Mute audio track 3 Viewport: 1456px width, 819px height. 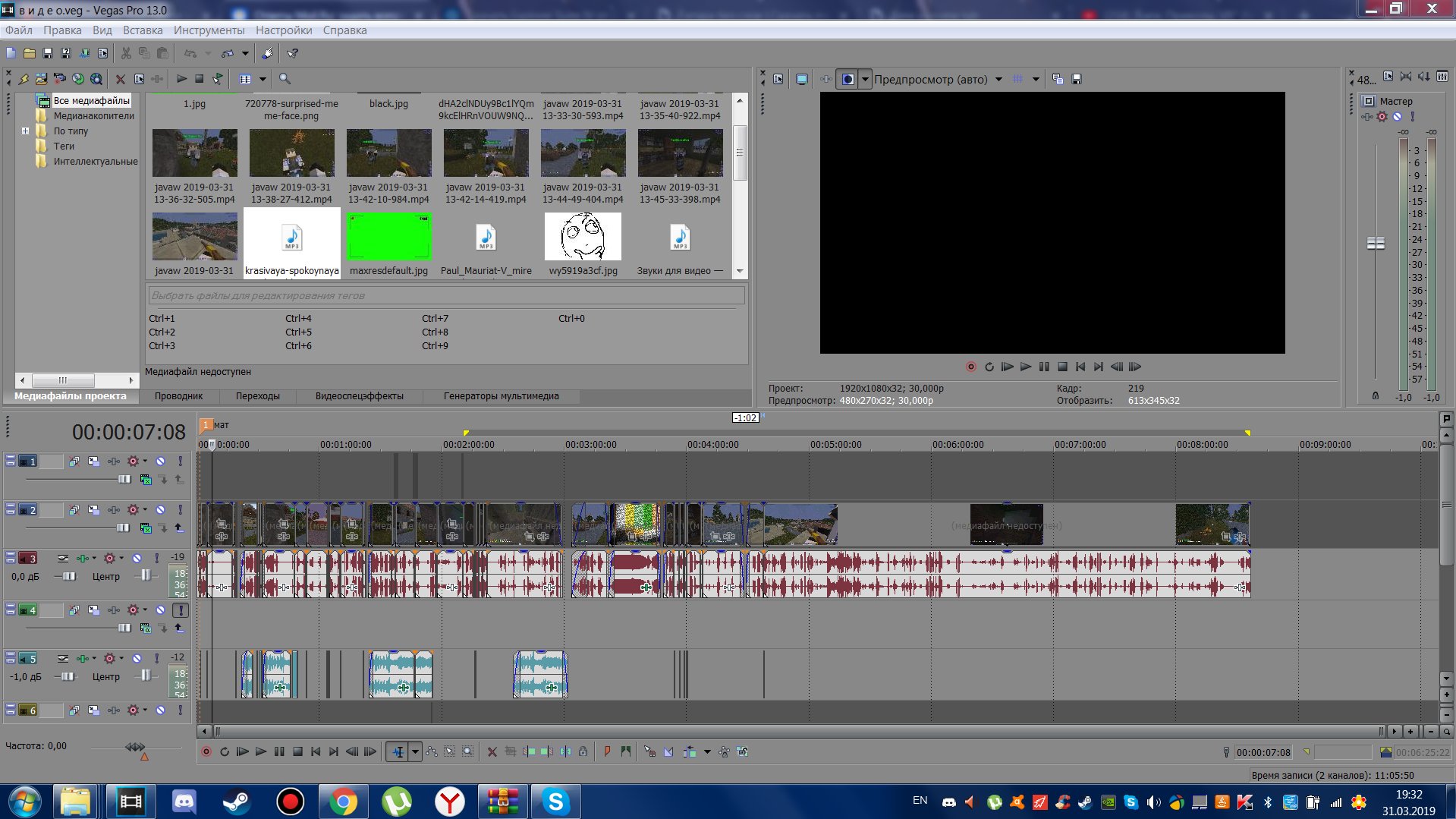137,559
